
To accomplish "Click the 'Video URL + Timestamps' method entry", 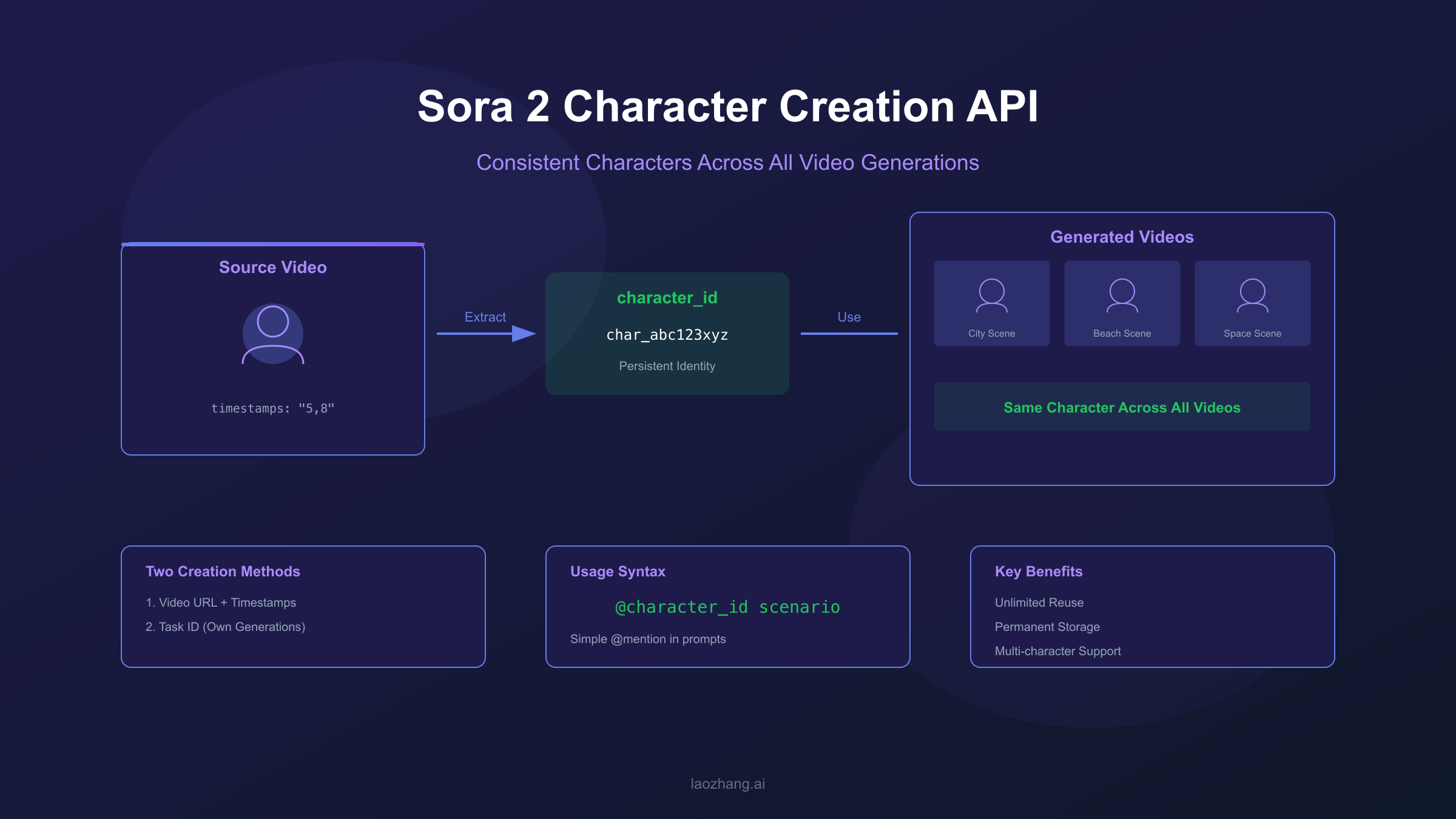I will [221, 602].
